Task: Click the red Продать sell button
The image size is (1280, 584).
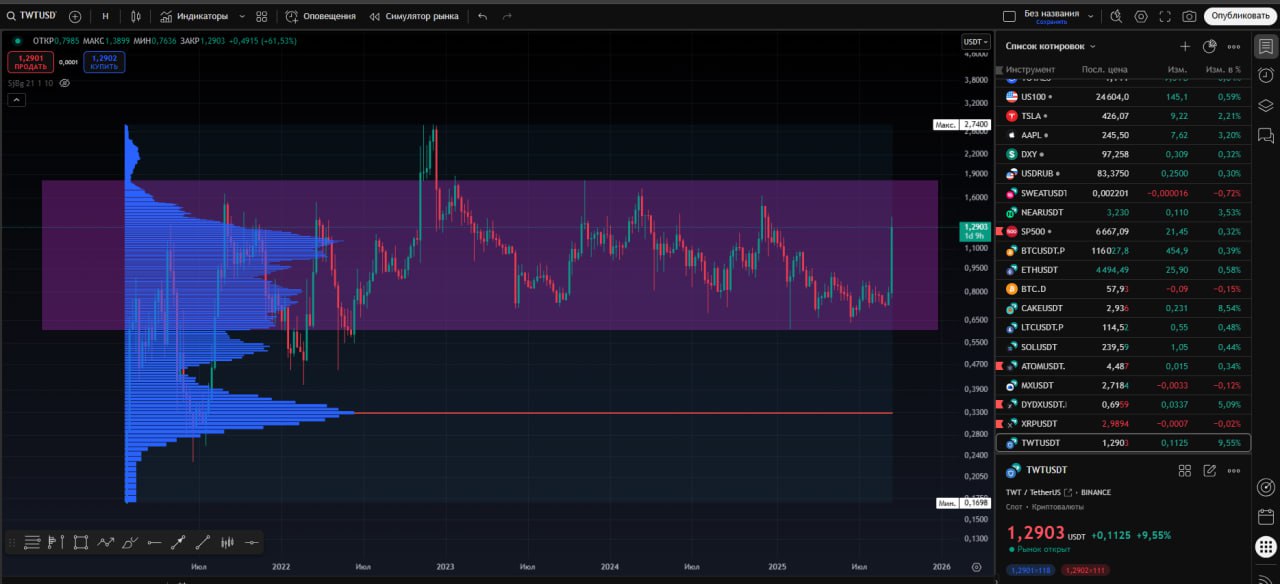Action: (x=31, y=61)
